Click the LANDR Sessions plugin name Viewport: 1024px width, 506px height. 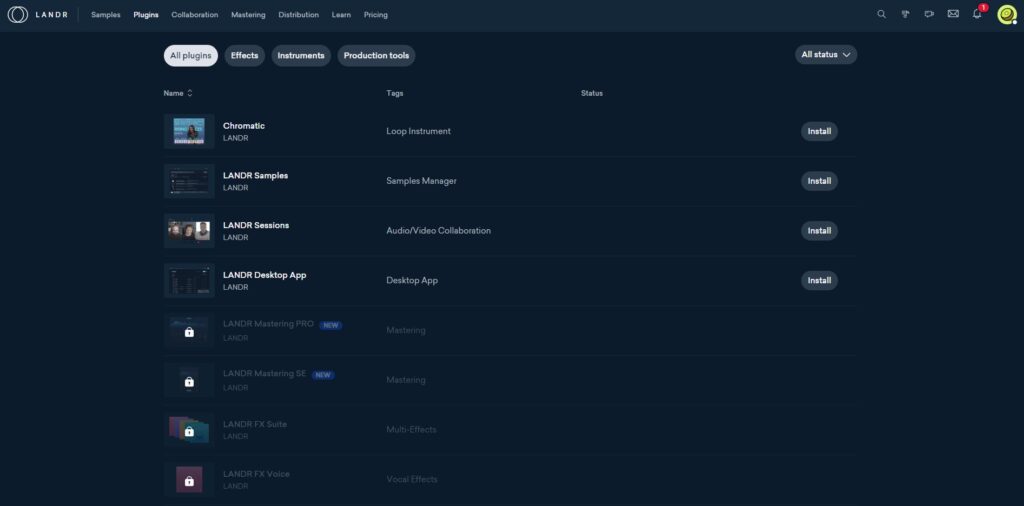[256, 225]
